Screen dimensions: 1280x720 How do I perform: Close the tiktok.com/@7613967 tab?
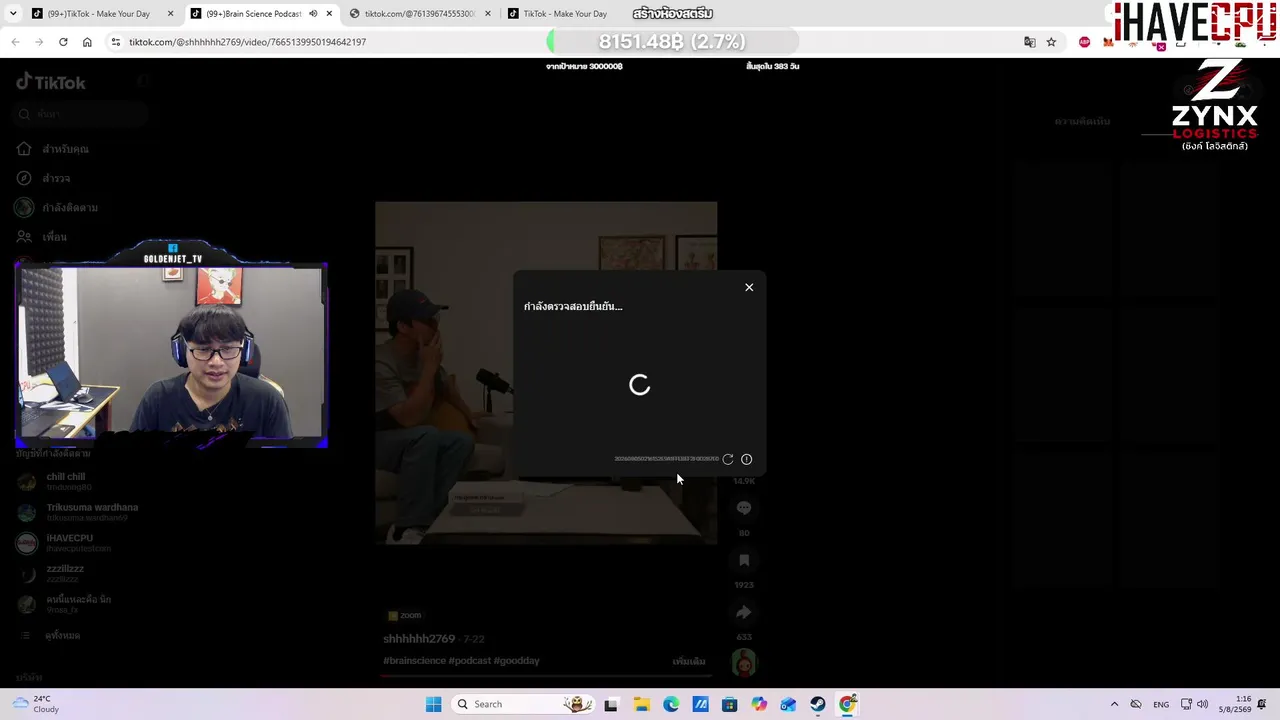488,14
